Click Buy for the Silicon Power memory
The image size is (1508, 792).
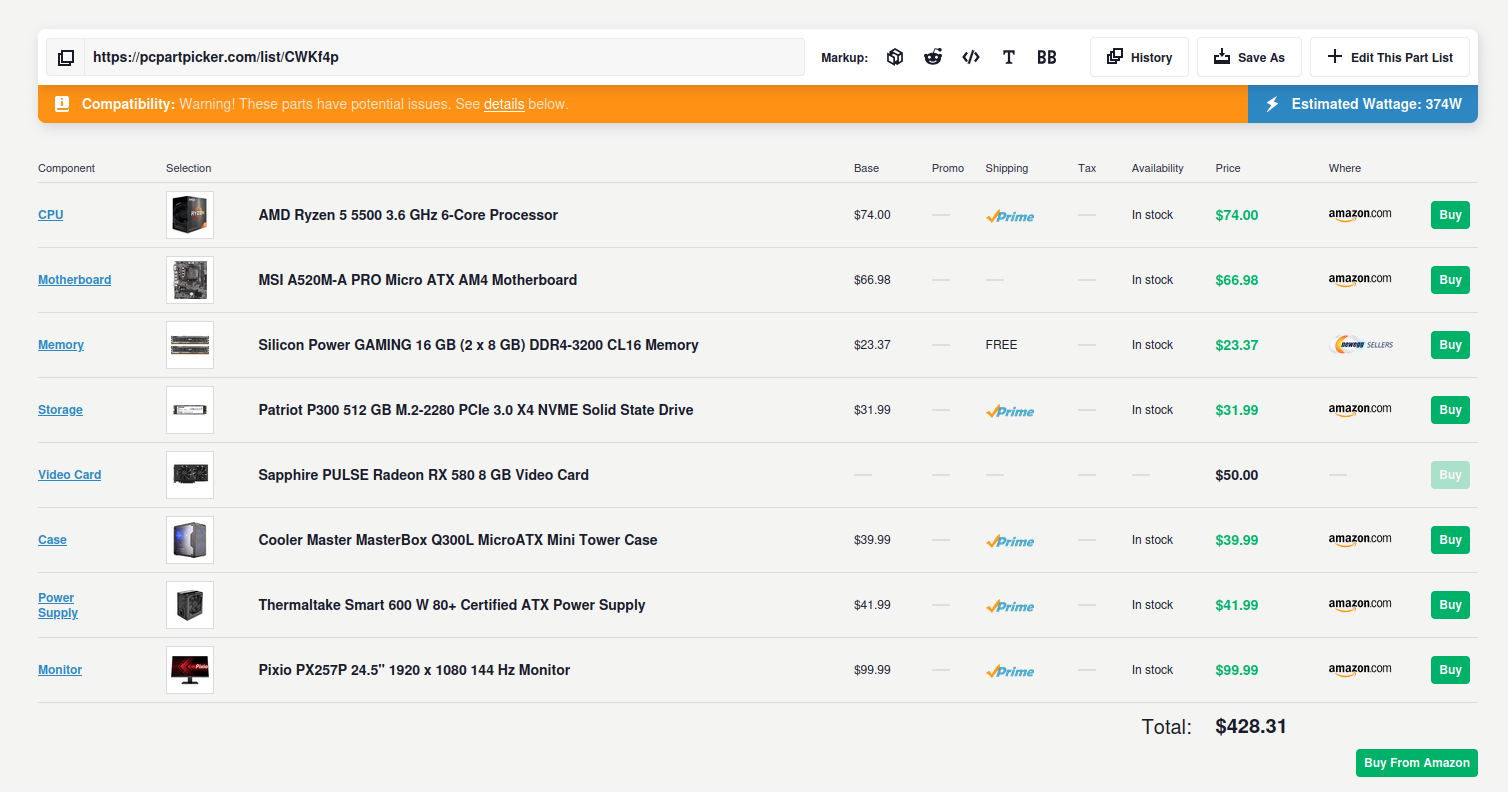1450,345
